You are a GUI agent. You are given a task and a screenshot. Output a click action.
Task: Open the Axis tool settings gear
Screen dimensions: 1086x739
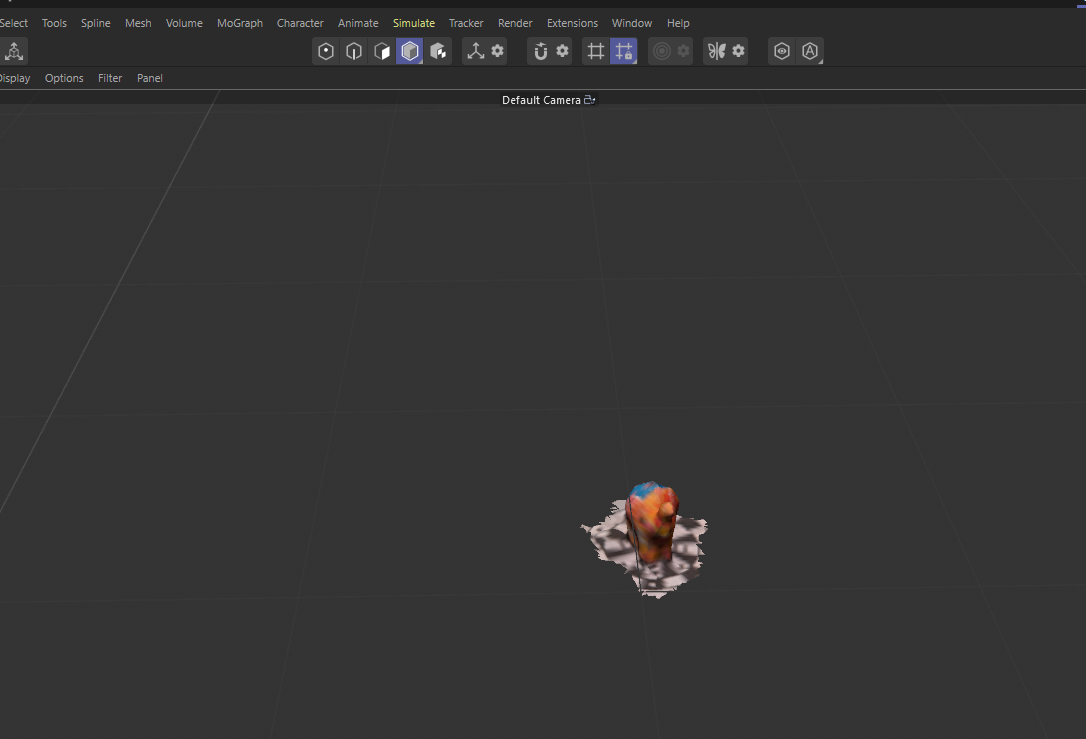497,51
